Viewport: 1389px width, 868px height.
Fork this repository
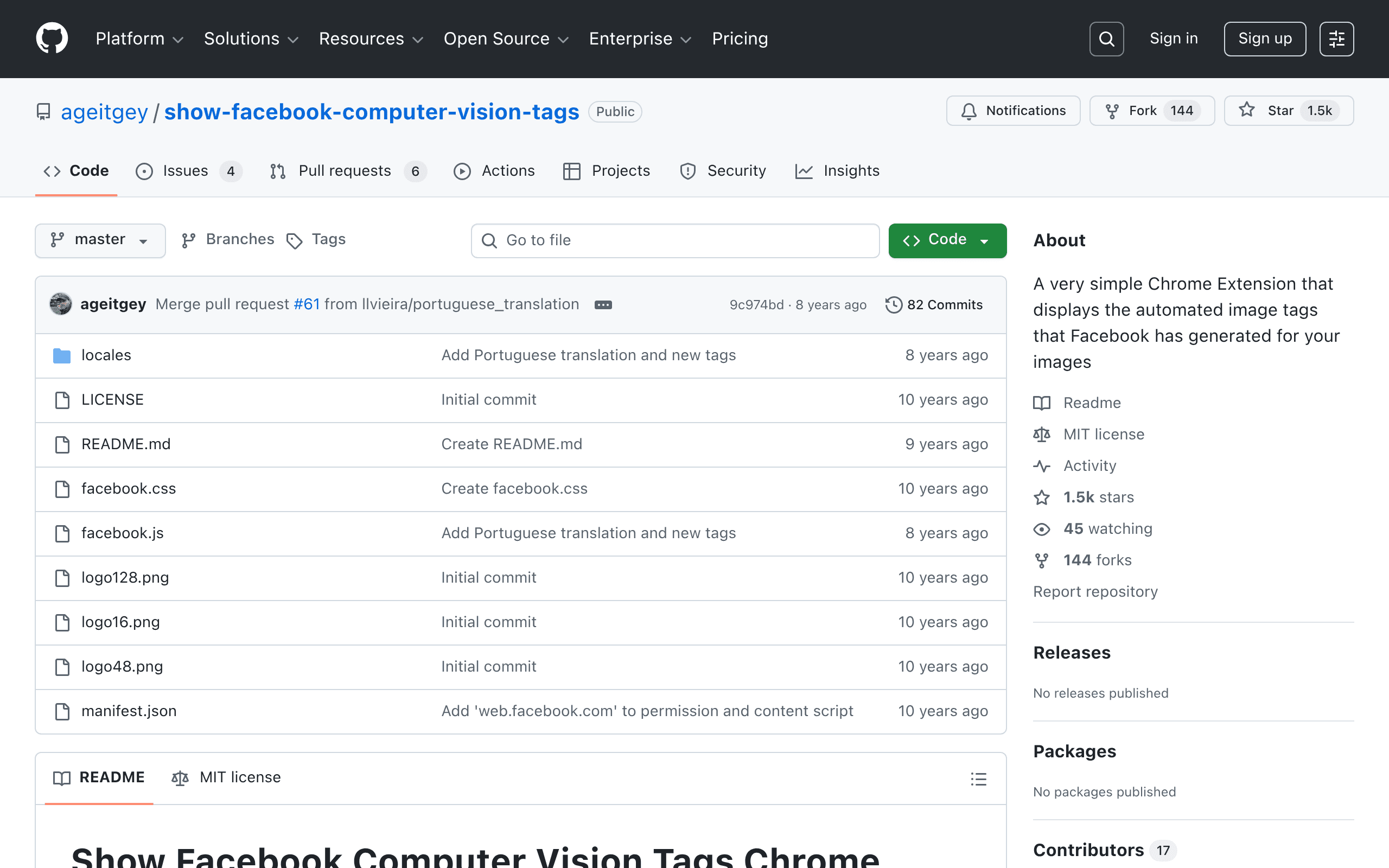pyautogui.click(x=1152, y=110)
